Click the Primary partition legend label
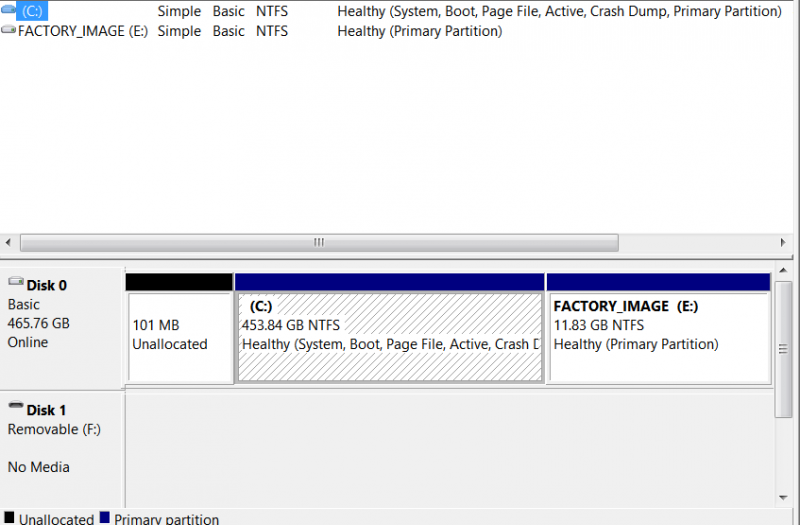The height and width of the screenshot is (525, 800). point(166,519)
